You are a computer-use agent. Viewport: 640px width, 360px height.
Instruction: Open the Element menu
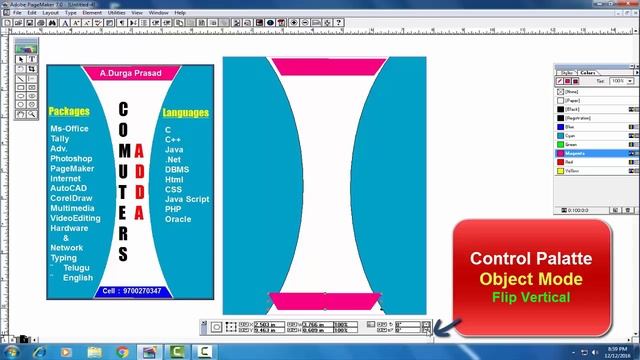click(x=92, y=13)
